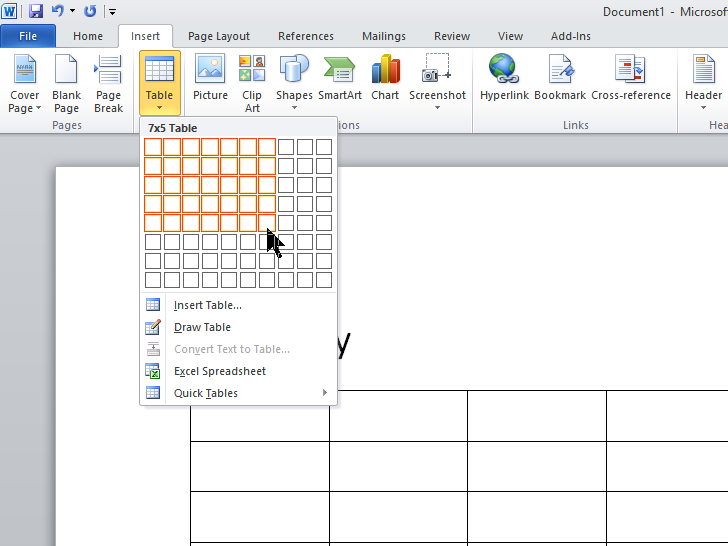
Task: Click the Insert Table grid icon
Action: (x=153, y=305)
